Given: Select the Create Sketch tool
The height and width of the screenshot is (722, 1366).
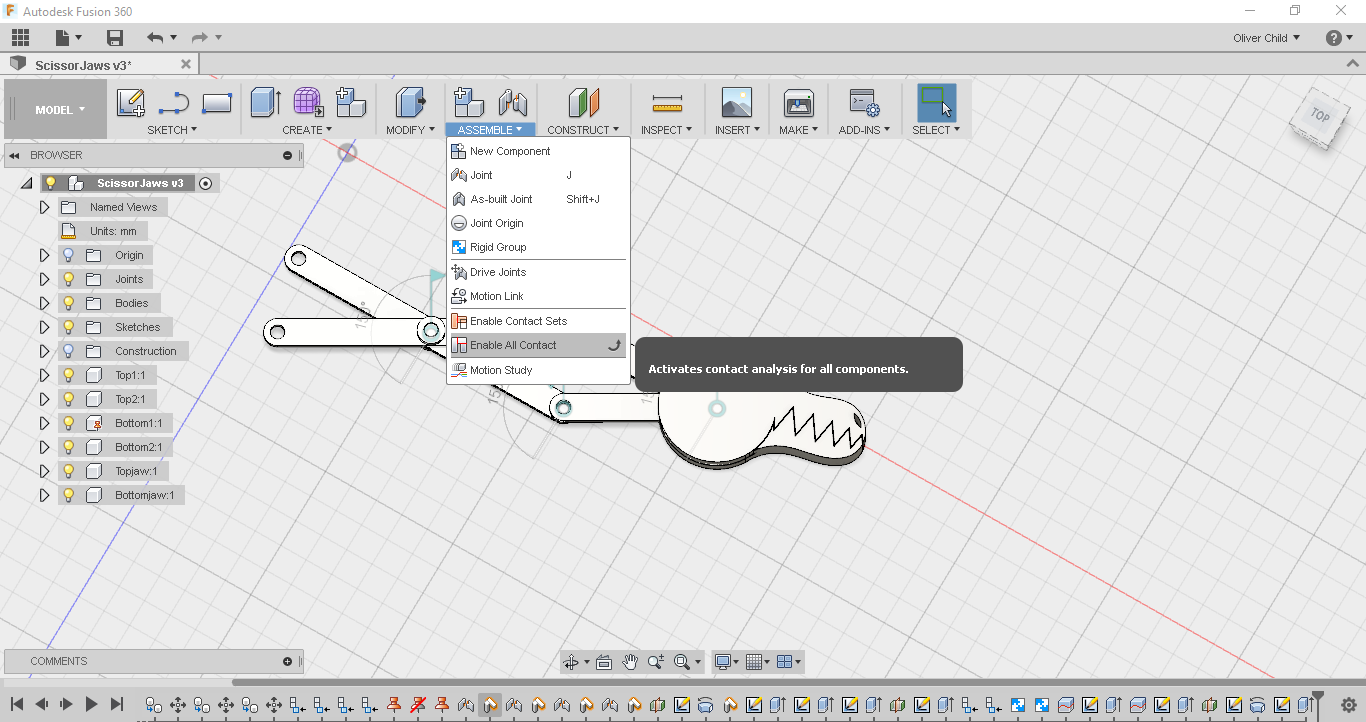Looking at the screenshot, I should pyautogui.click(x=130, y=103).
